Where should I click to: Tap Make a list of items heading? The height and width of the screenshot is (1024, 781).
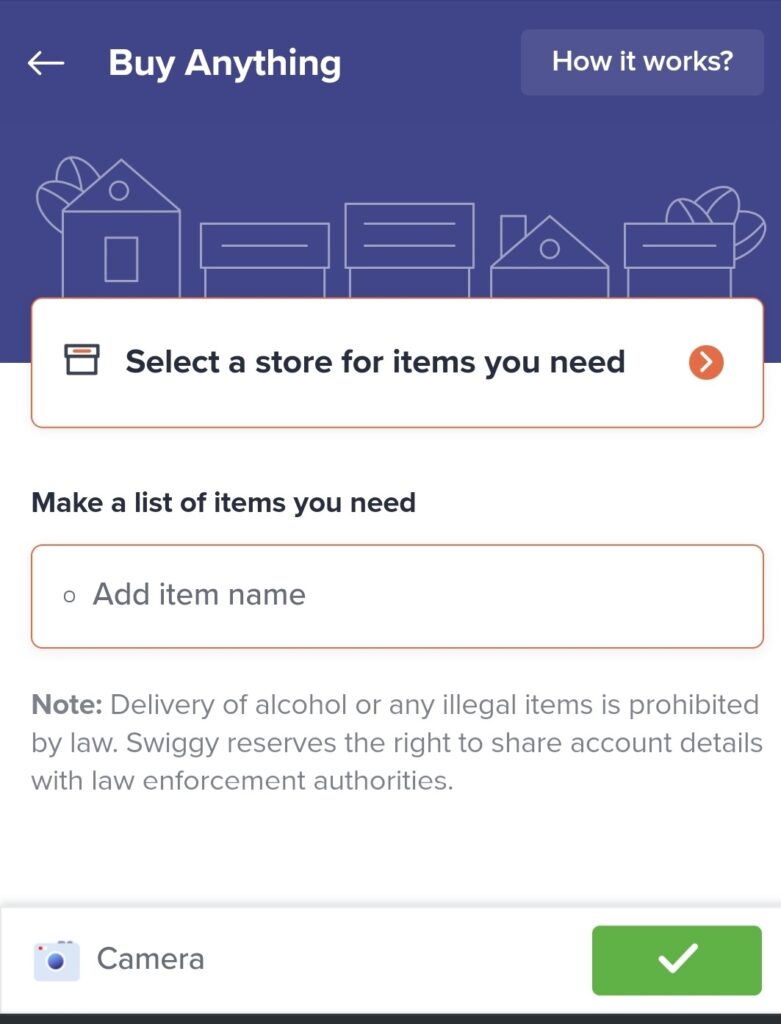pyautogui.click(x=223, y=503)
